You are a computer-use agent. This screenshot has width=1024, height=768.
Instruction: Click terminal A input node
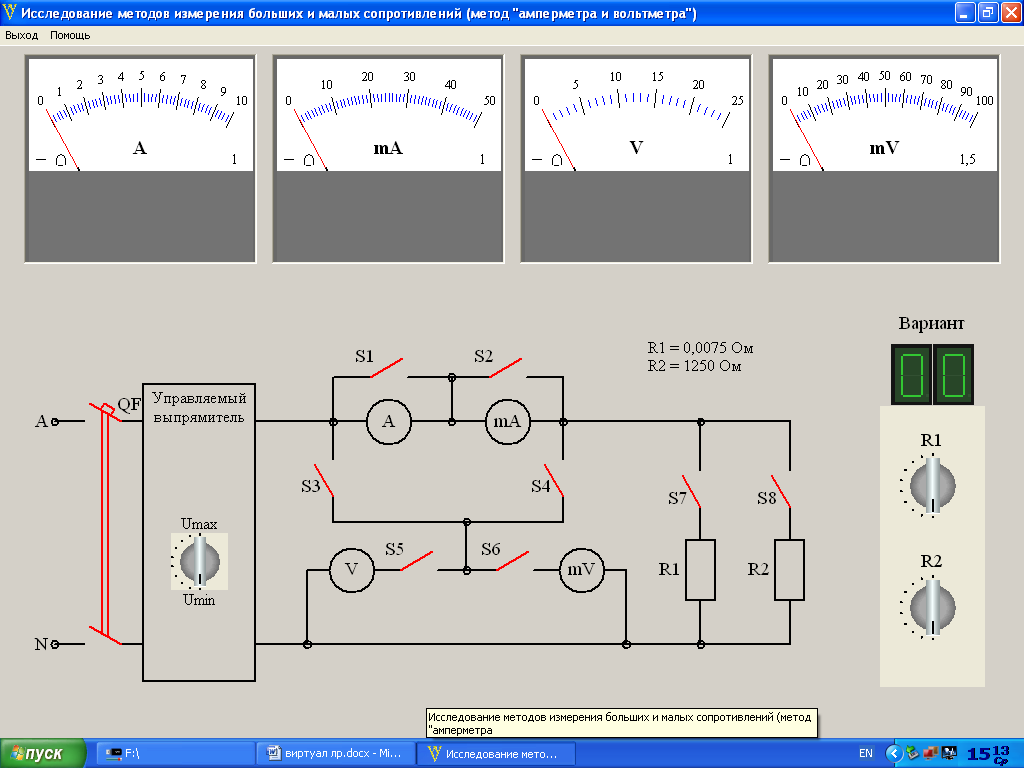click(x=55, y=422)
